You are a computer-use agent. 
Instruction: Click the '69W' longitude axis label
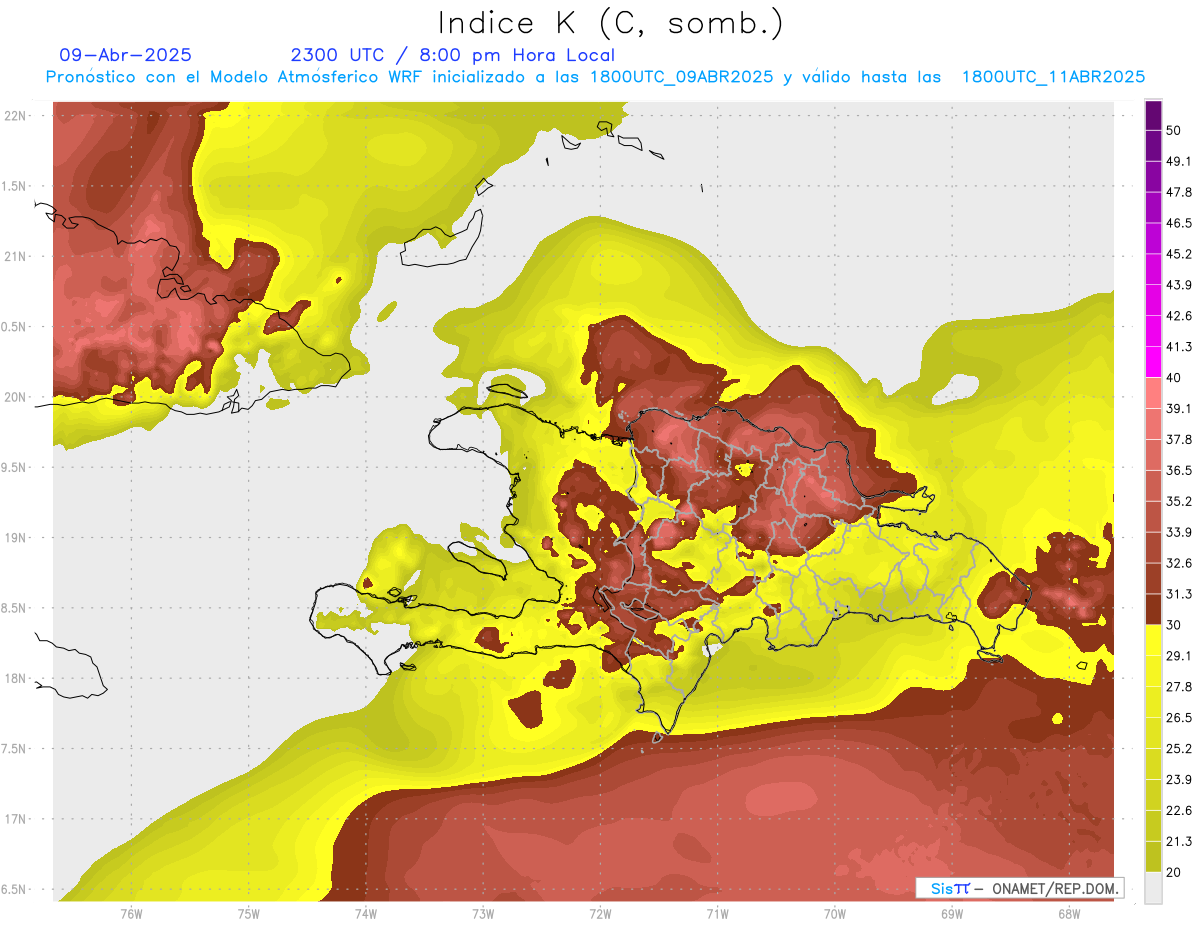tap(951, 913)
